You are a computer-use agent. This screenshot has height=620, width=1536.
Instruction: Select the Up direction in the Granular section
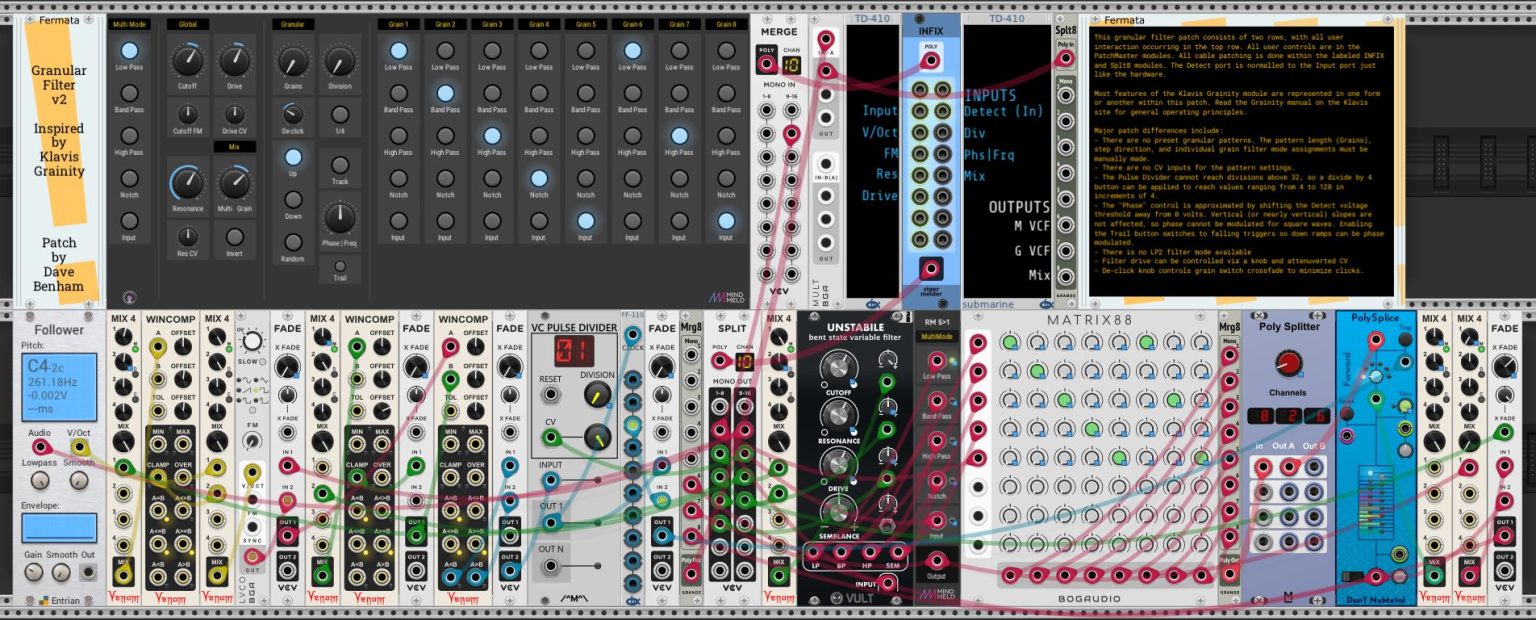[293, 157]
